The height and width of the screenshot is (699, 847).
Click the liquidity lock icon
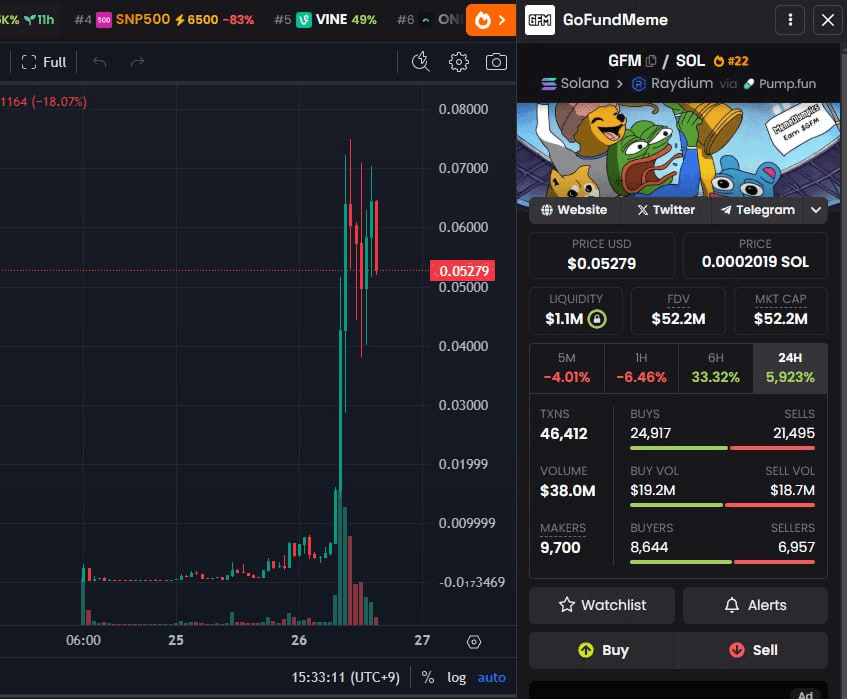(x=597, y=319)
